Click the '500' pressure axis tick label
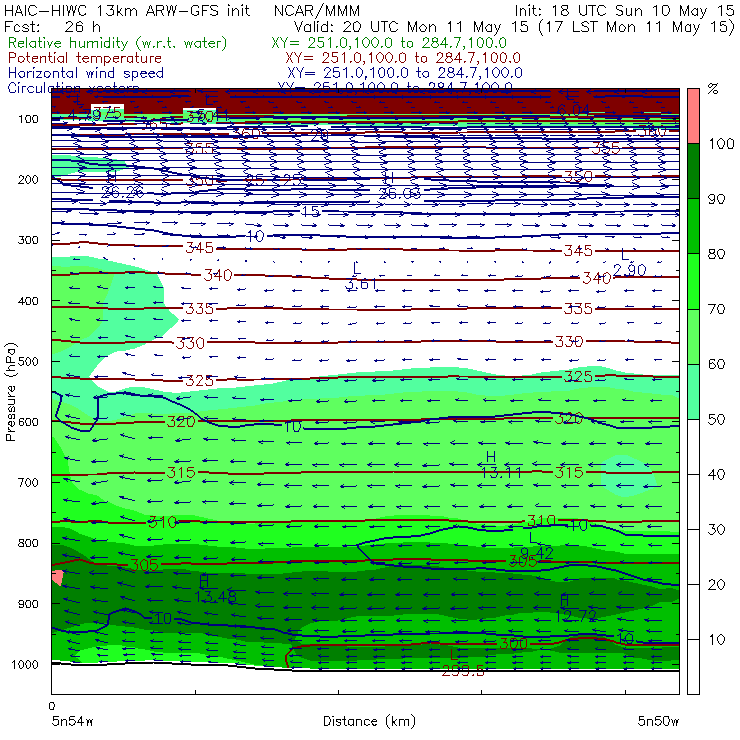740x740 pixels. [x=28, y=361]
